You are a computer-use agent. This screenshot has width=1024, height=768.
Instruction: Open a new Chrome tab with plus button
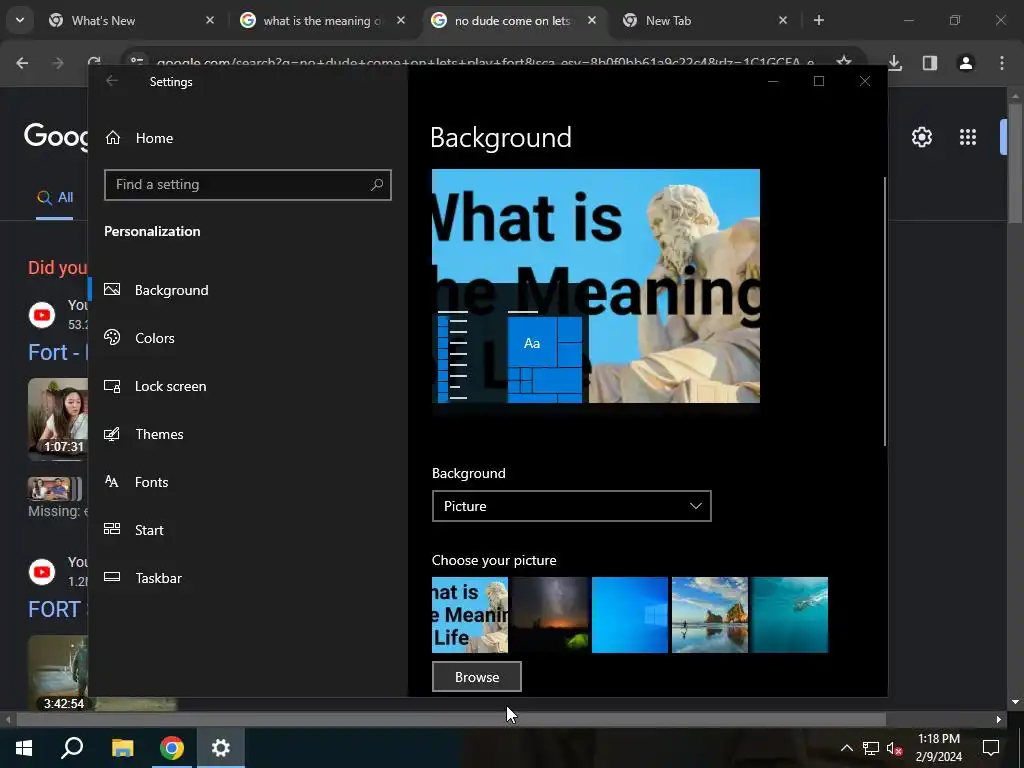(818, 21)
